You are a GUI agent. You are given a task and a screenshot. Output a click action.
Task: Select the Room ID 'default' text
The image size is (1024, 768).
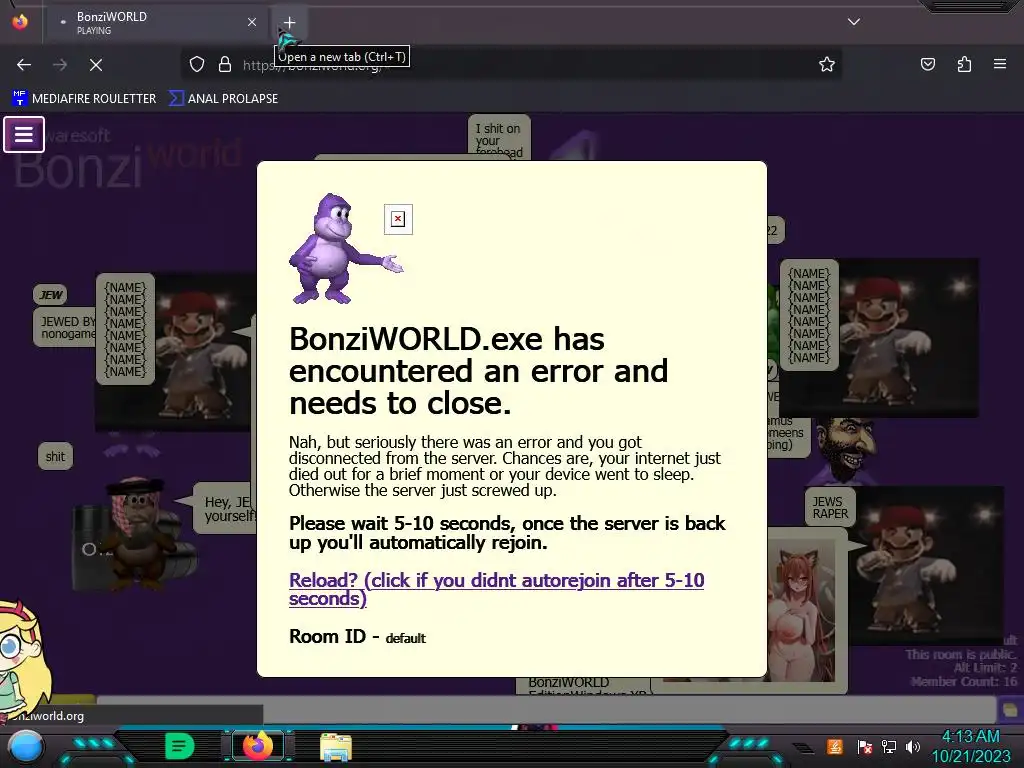tap(406, 638)
